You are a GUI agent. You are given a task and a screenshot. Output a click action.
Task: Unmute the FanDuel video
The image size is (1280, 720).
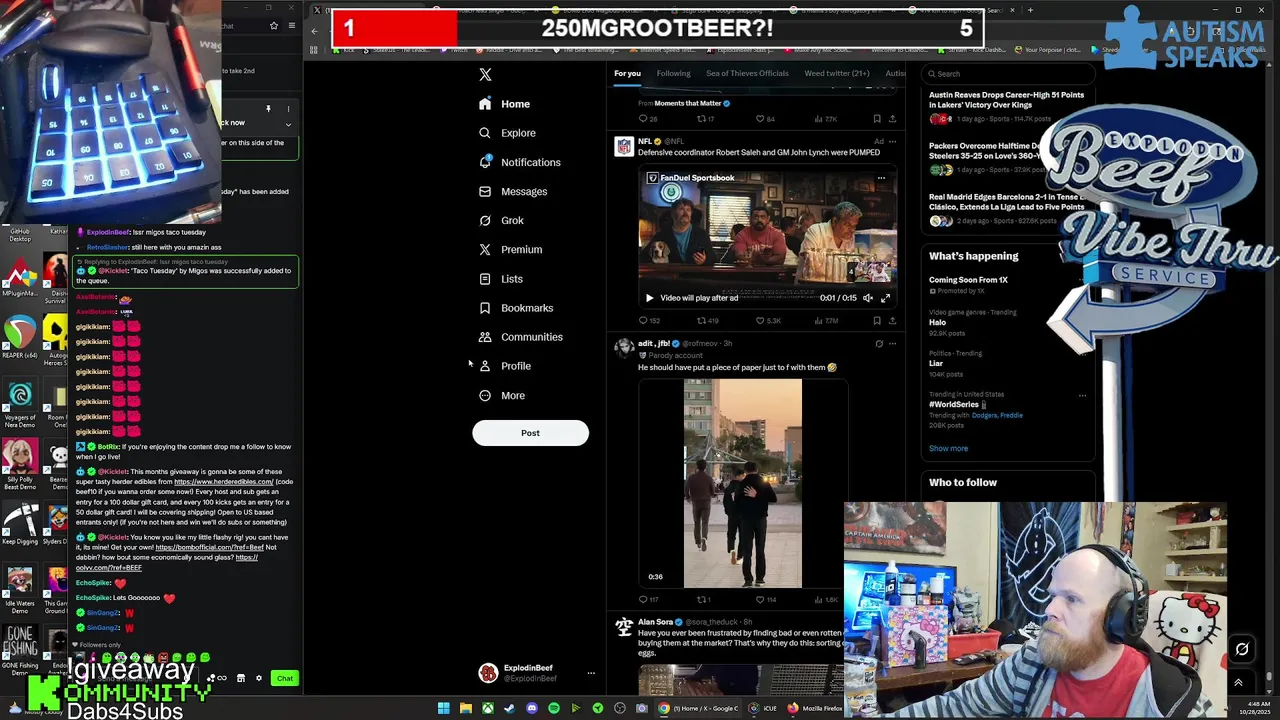click(x=867, y=298)
